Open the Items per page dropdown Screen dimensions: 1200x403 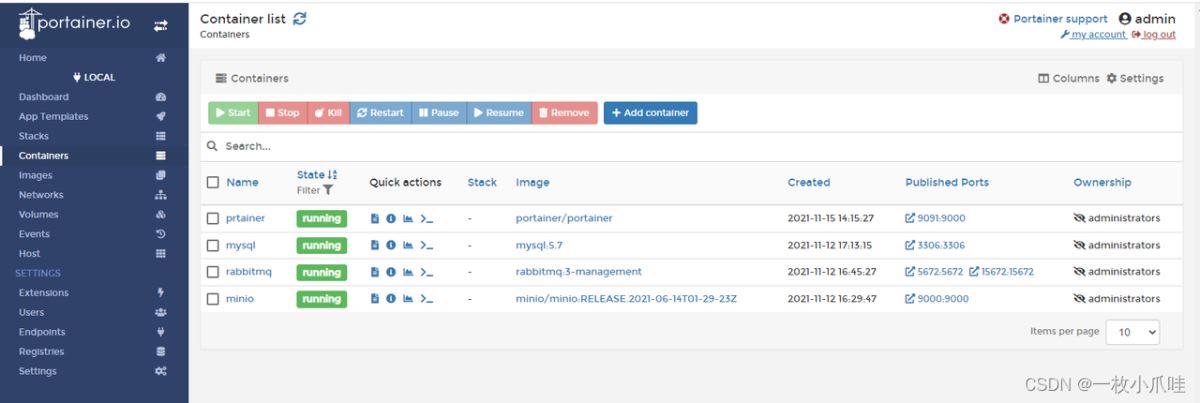click(x=1133, y=332)
